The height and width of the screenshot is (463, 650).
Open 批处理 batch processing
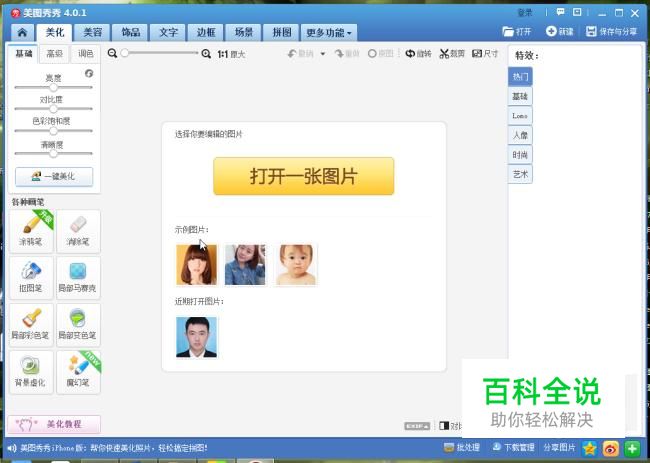click(x=462, y=448)
